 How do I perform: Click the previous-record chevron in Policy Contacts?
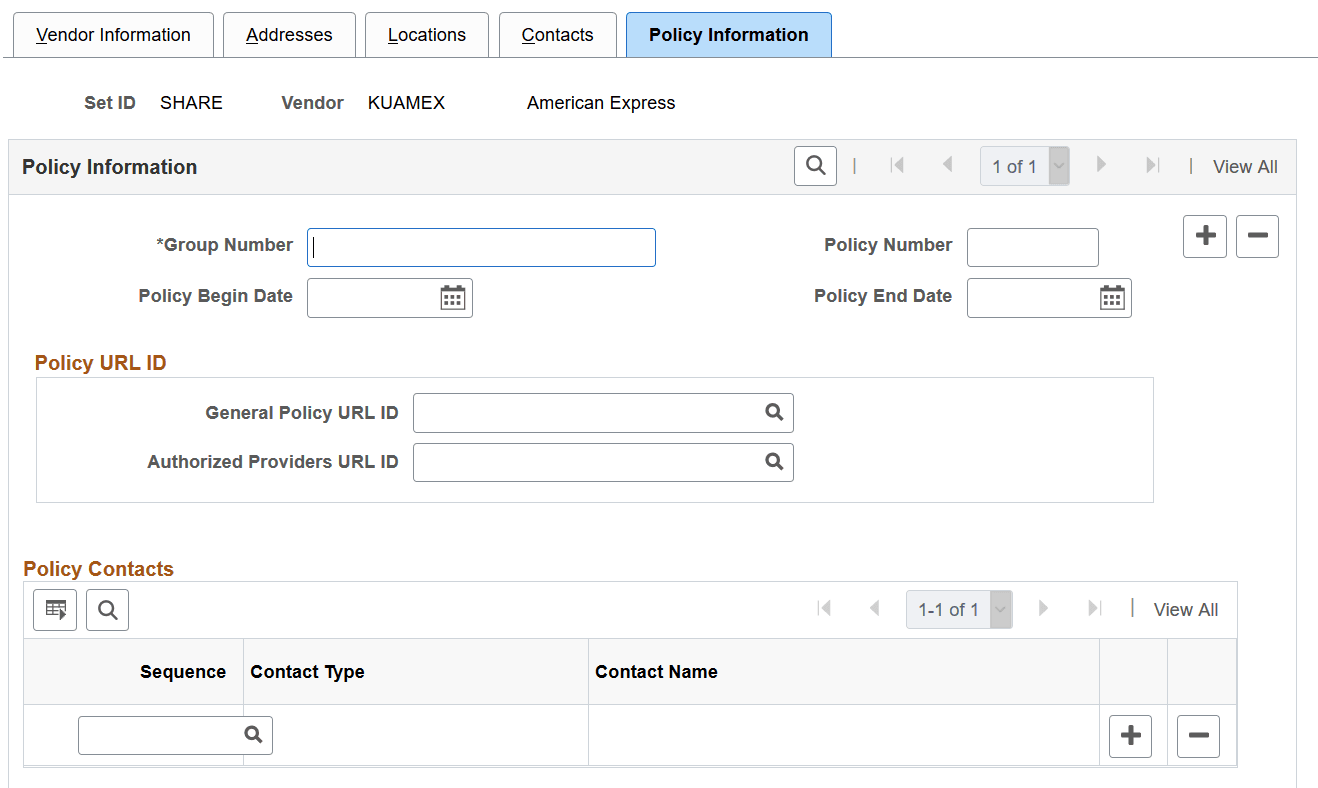click(x=873, y=609)
